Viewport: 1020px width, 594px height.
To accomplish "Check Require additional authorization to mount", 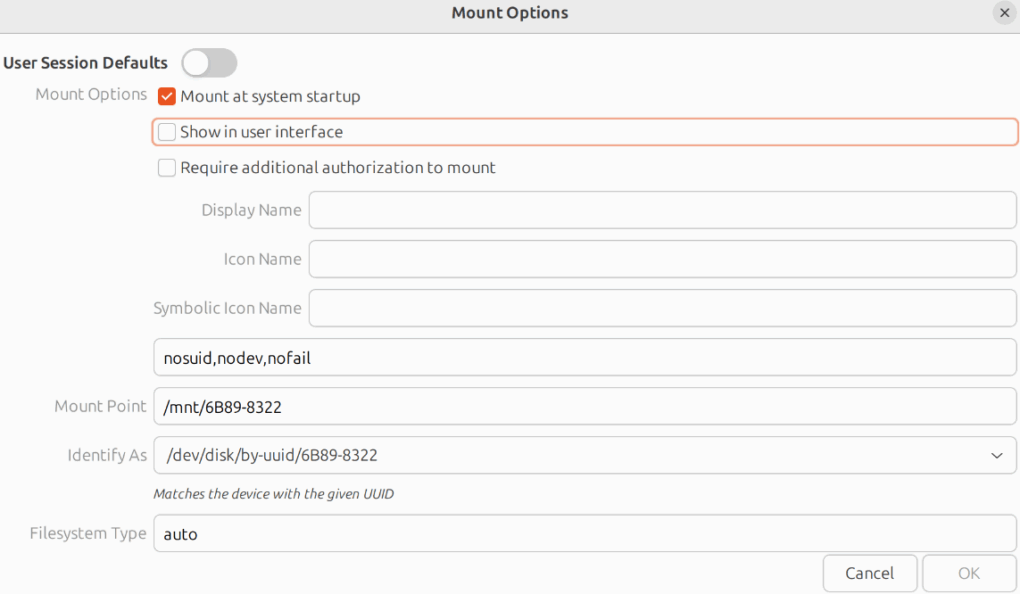I will (x=168, y=168).
